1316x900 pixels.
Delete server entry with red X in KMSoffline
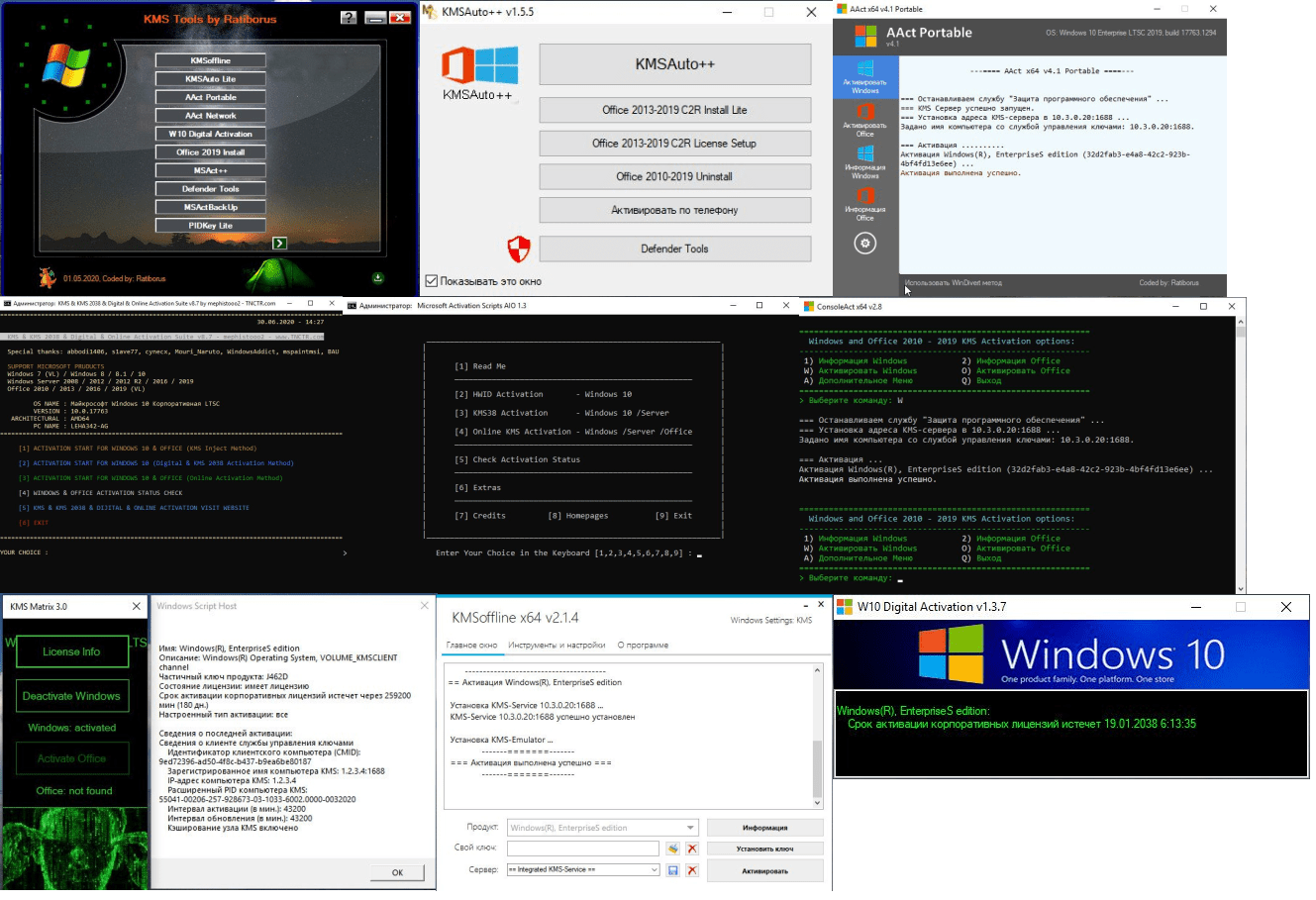point(692,870)
